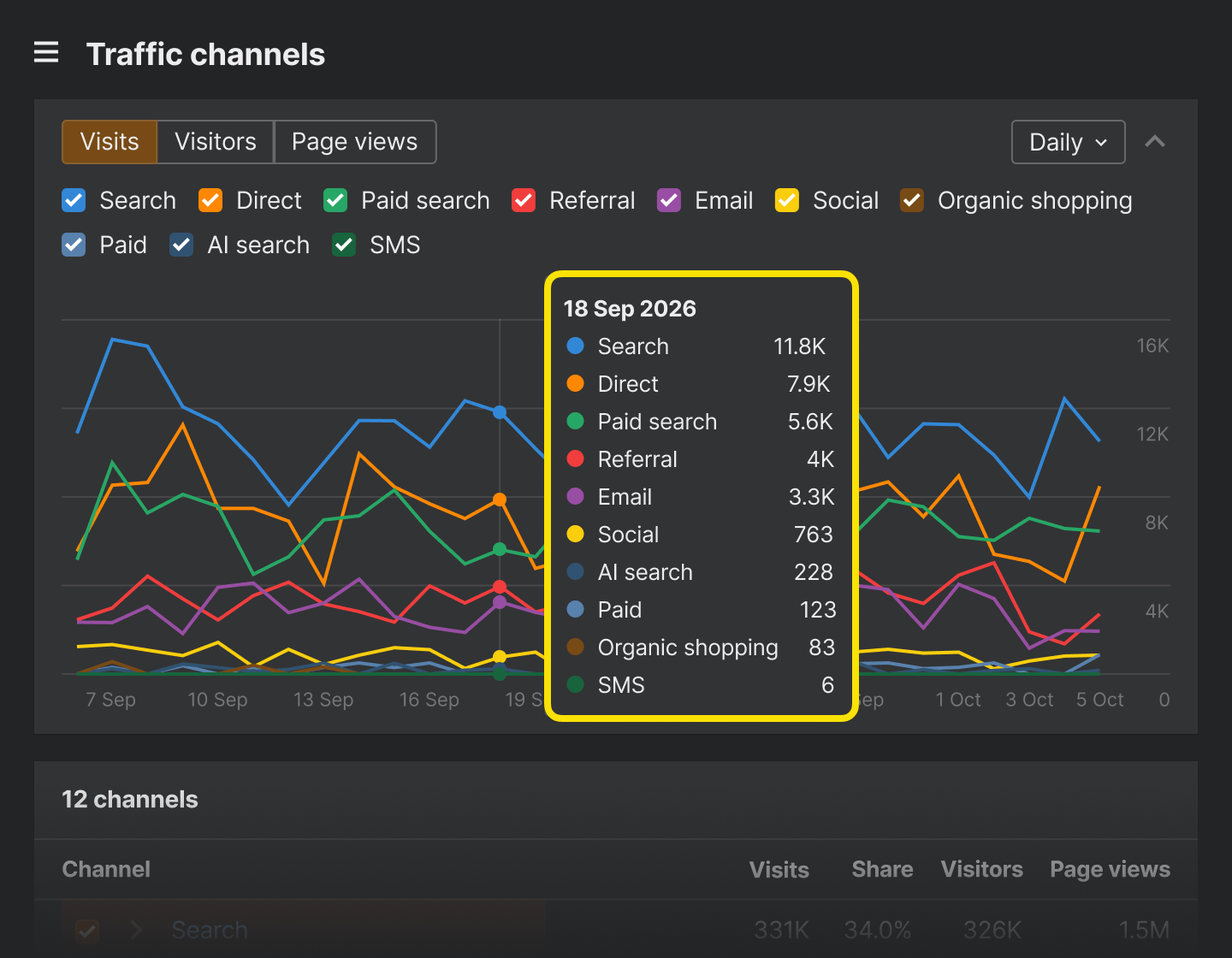This screenshot has height=958, width=1232.
Task: Click the '5 Oct' axis label
Action: click(x=1100, y=700)
